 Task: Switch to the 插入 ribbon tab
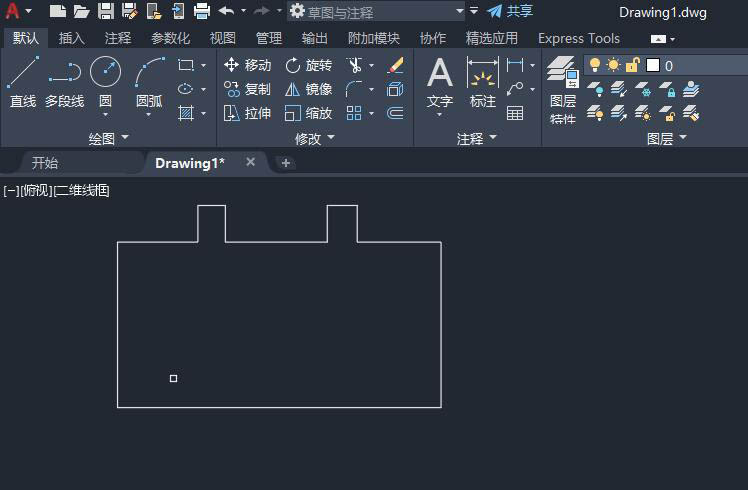(72, 38)
